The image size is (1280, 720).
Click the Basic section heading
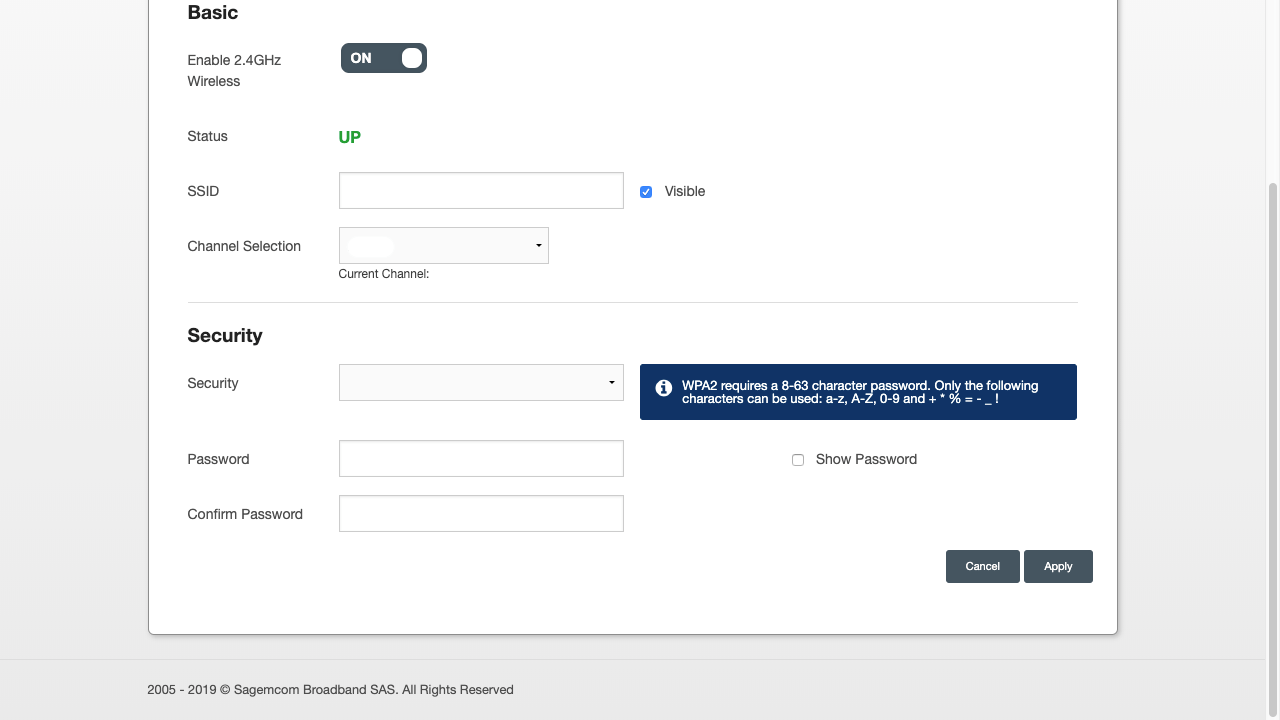pyautogui.click(x=212, y=13)
